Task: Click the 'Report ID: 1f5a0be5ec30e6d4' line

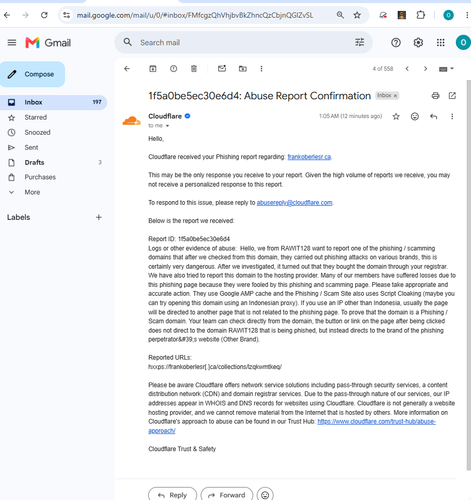Action: pyautogui.click(x=189, y=239)
